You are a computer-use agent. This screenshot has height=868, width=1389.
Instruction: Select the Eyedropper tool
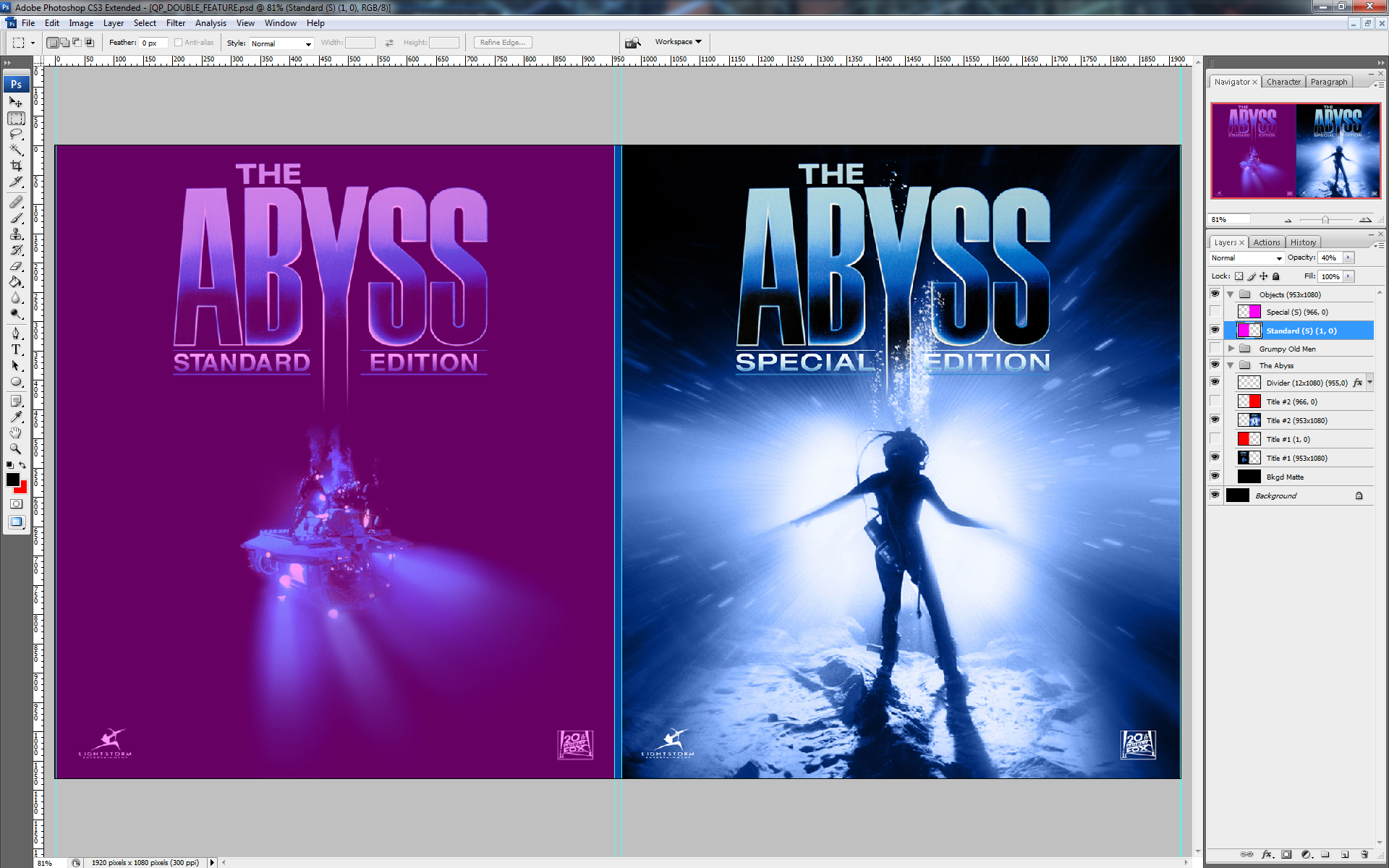point(16,417)
